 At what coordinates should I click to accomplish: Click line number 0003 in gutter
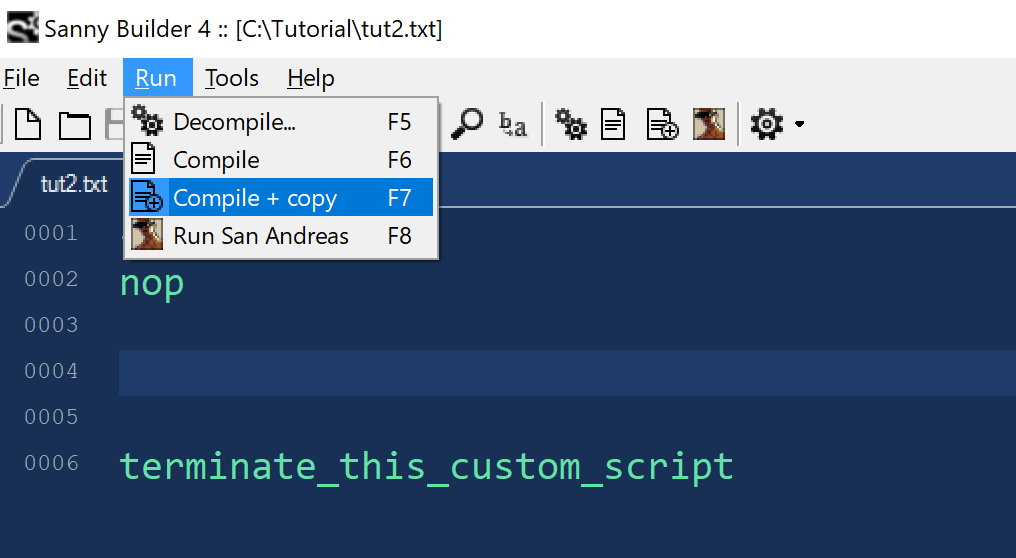(51, 325)
